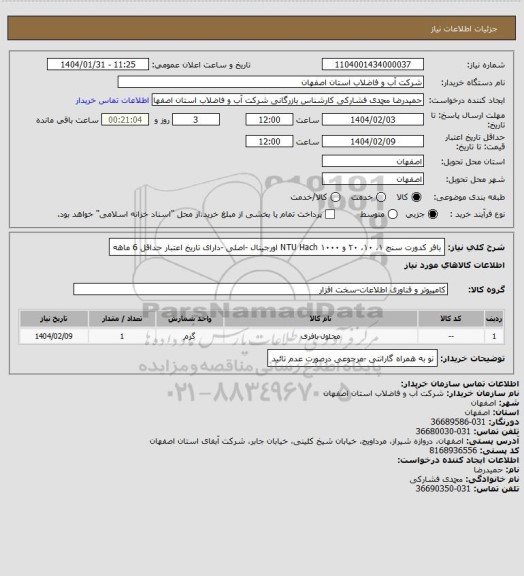This screenshot has width=524, height=576.
Task: Click the general need description field
Action: pos(277,247)
